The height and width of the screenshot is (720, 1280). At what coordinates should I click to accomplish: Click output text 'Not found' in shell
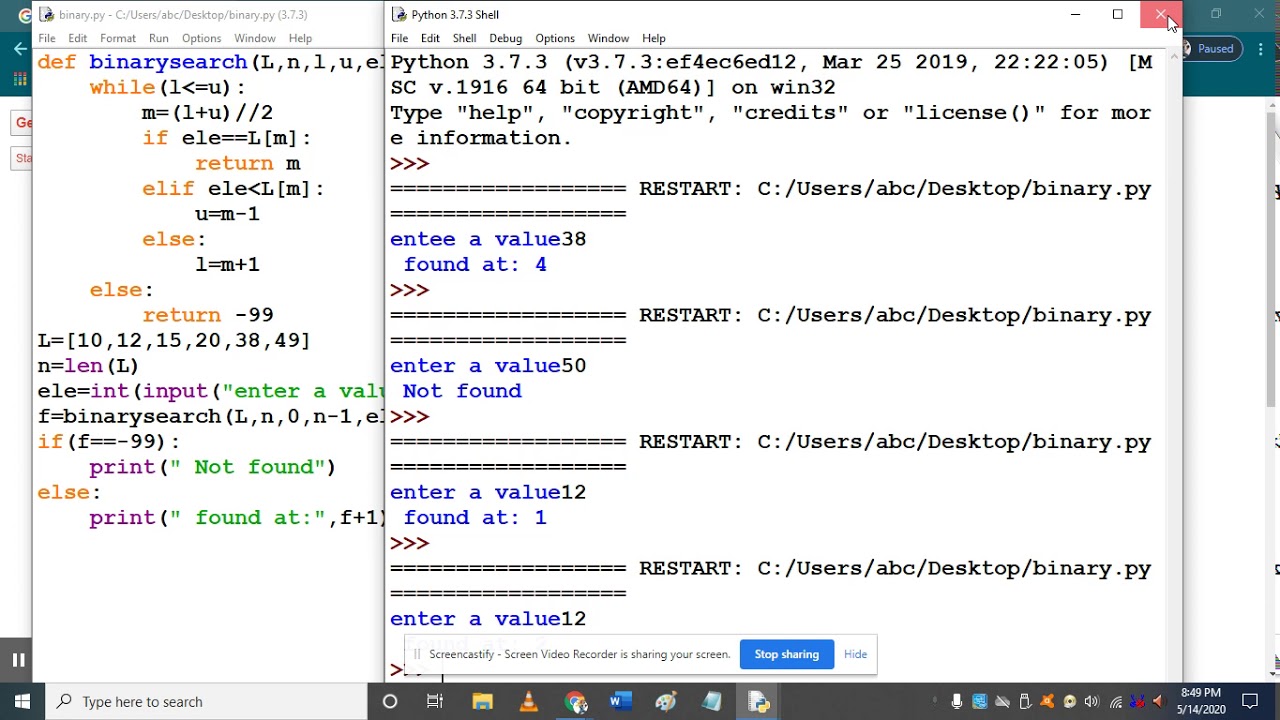click(462, 391)
